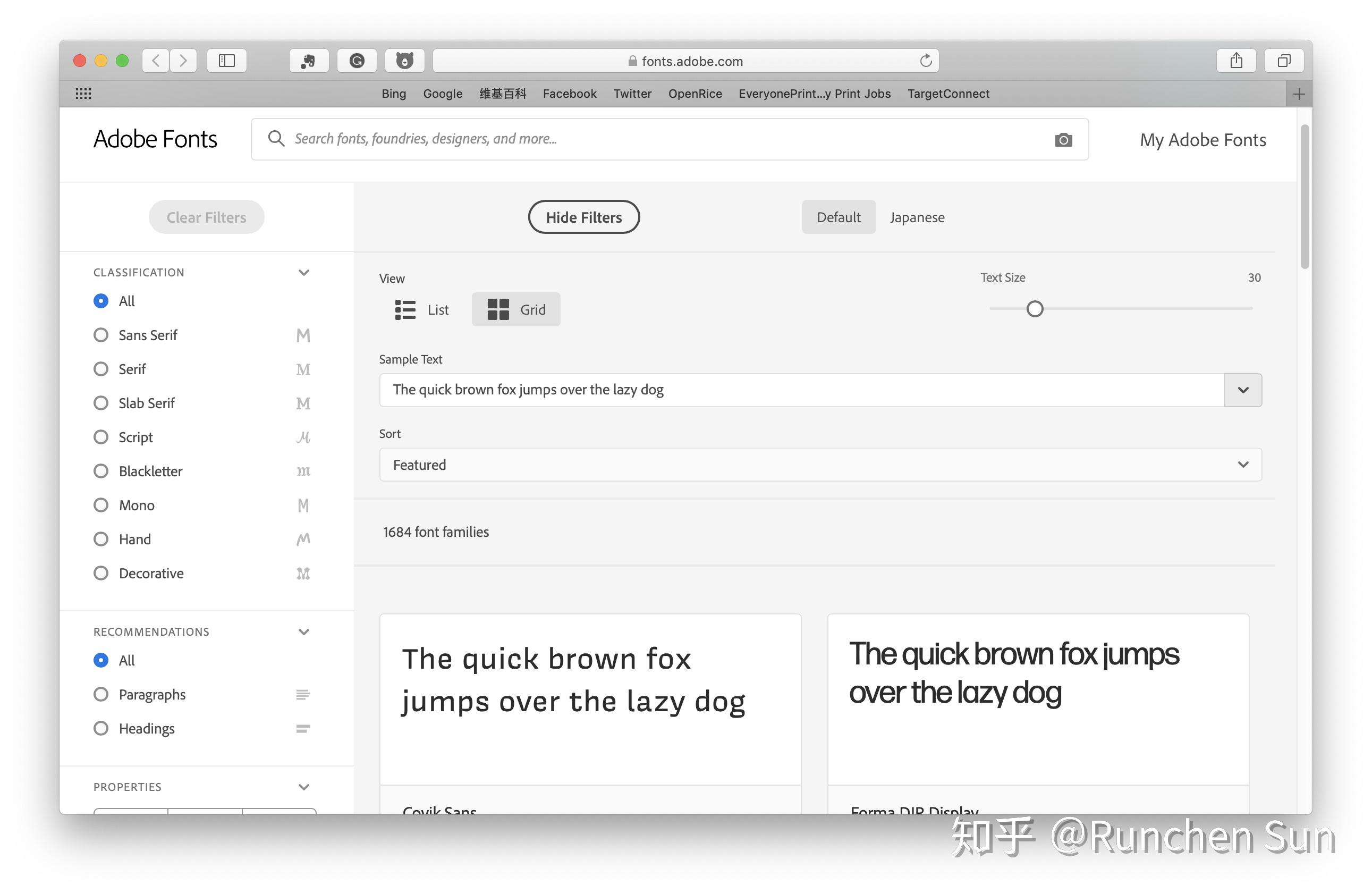Screen dimensions: 1372x893
Task: Click the Evernote extension icon
Action: tap(308, 61)
